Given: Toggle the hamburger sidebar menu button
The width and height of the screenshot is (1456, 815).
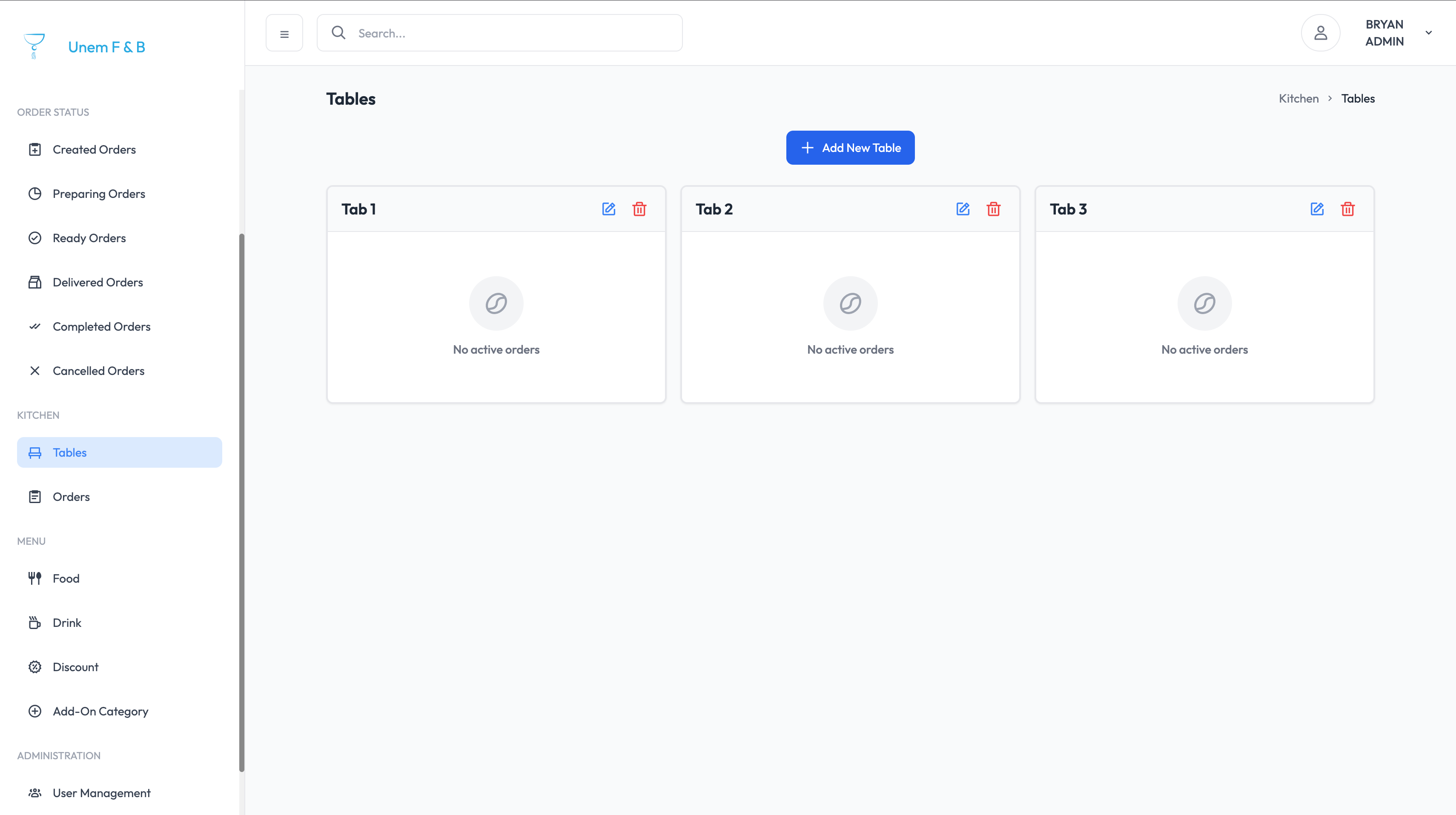Looking at the screenshot, I should (284, 33).
